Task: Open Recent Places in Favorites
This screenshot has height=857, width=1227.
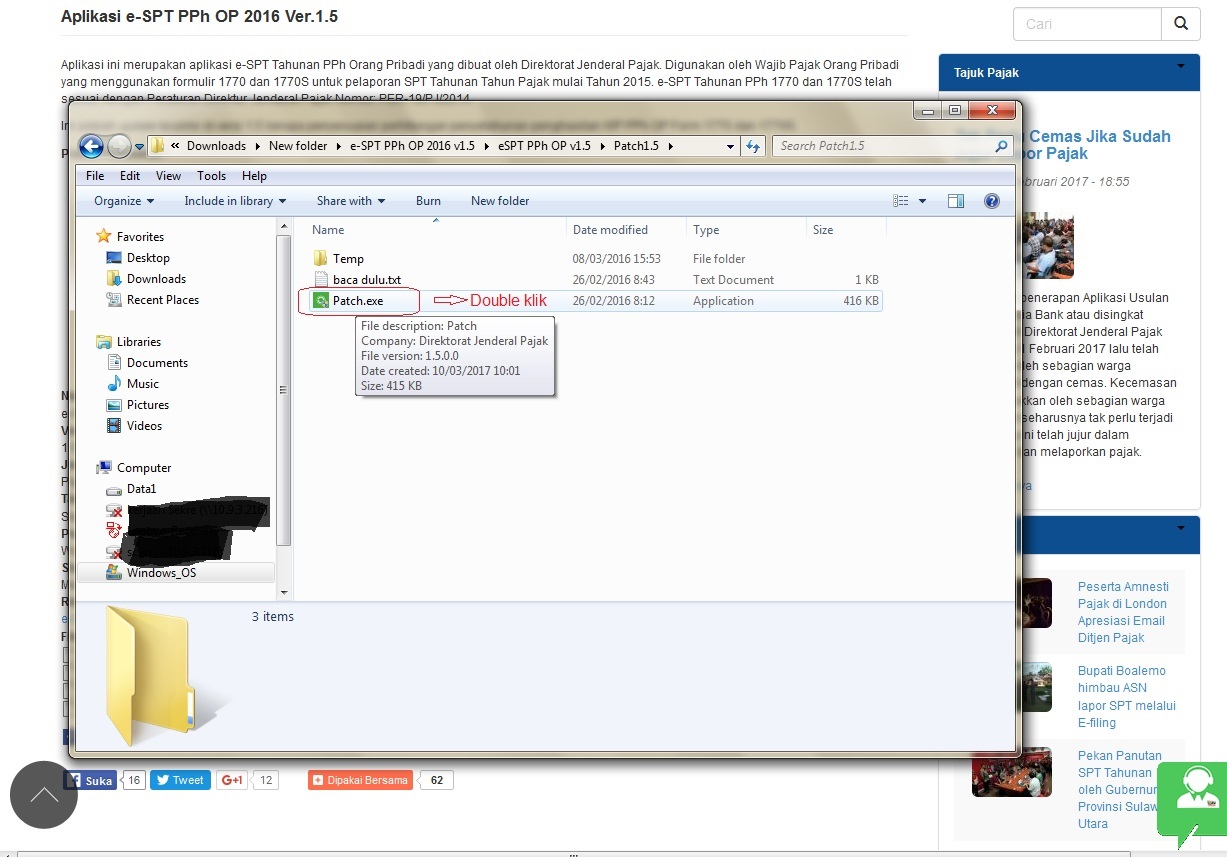Action: click(x=162, y=300)
